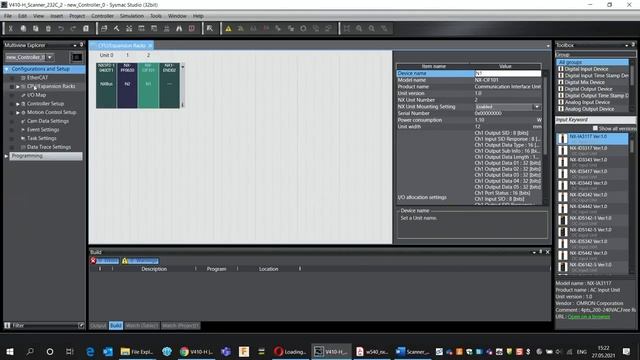Select Task Settings in the tree
The height and width of the screenshot is (360, 640).
point(42,138)
